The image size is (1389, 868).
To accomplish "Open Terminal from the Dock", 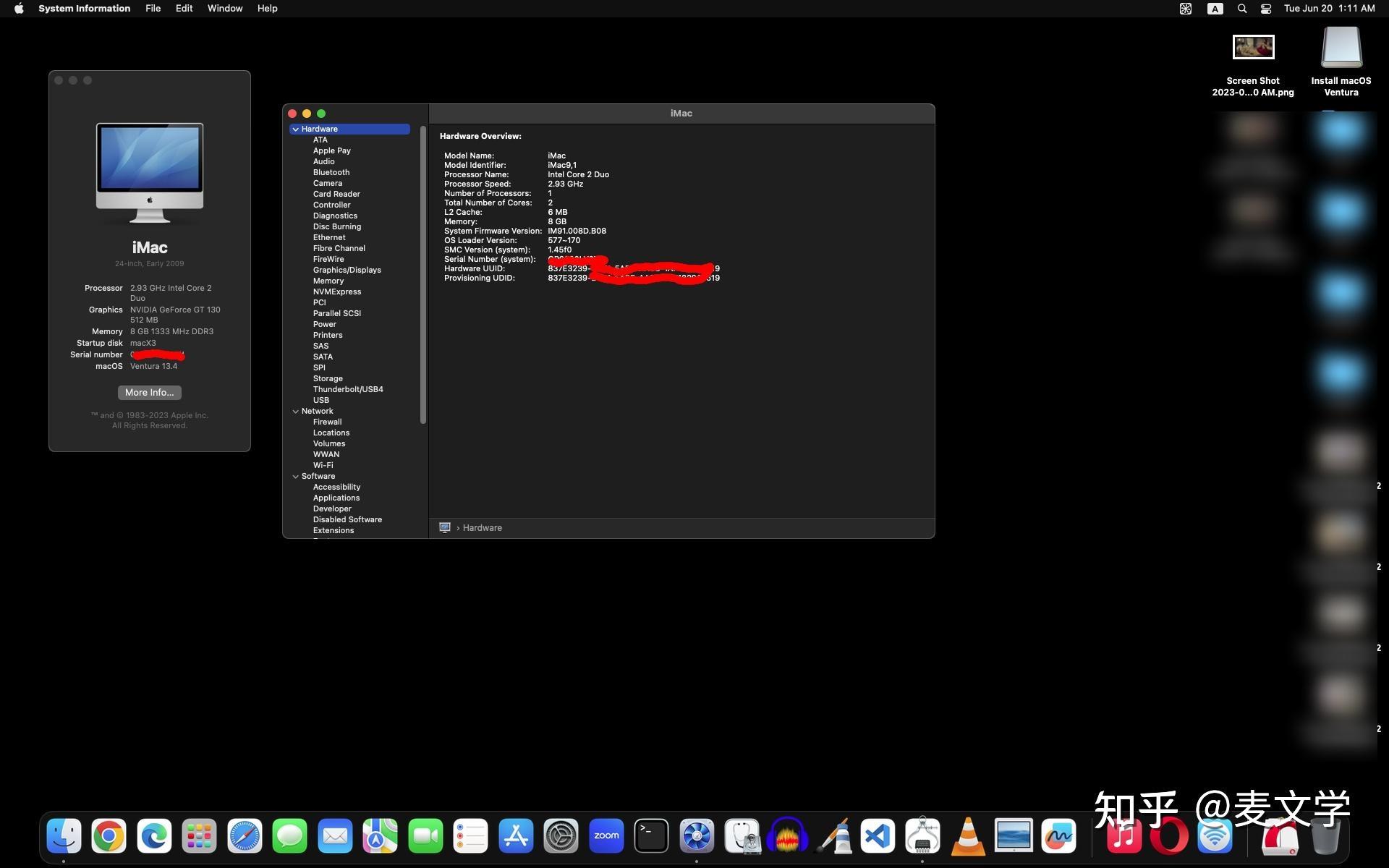I will 652,836.
